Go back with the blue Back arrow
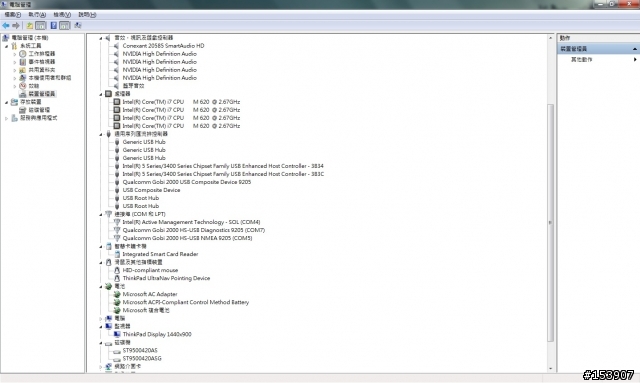 [x=6, y=26]
